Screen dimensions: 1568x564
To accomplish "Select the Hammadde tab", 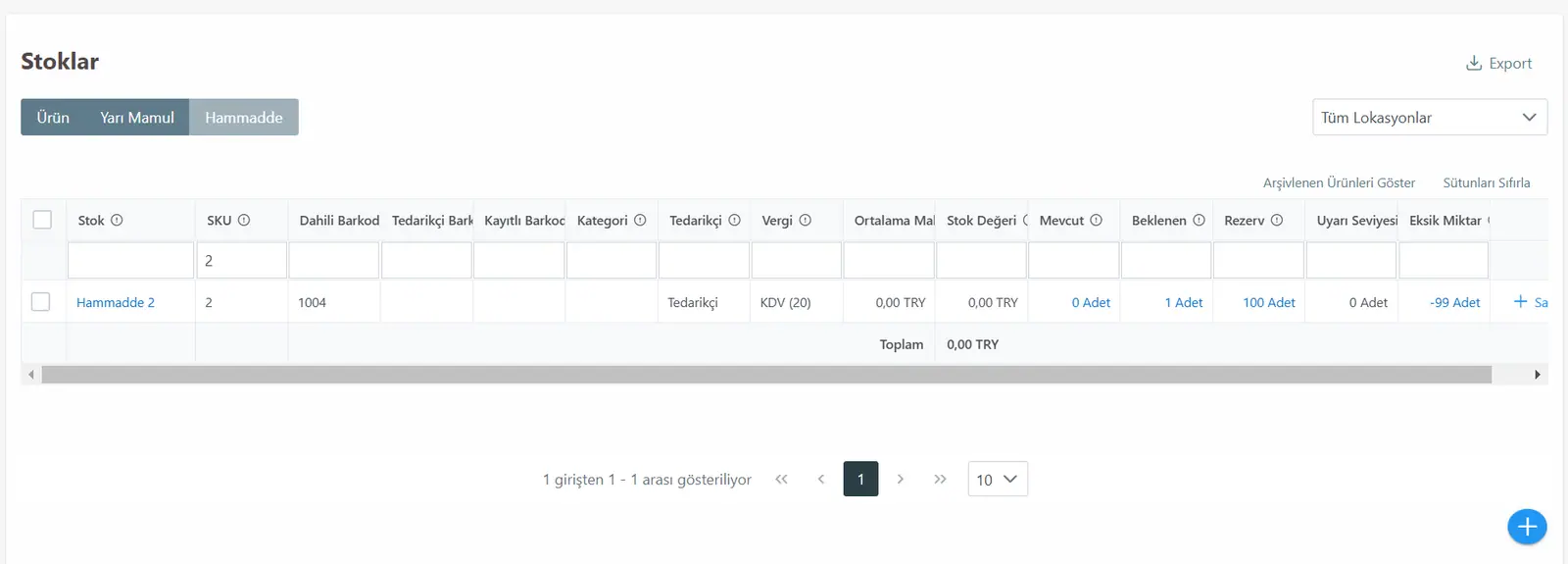I will point(244,117).
